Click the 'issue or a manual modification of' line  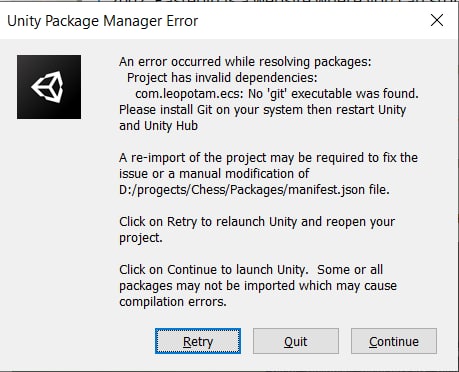pyautogui.click(x=214, y=174)
